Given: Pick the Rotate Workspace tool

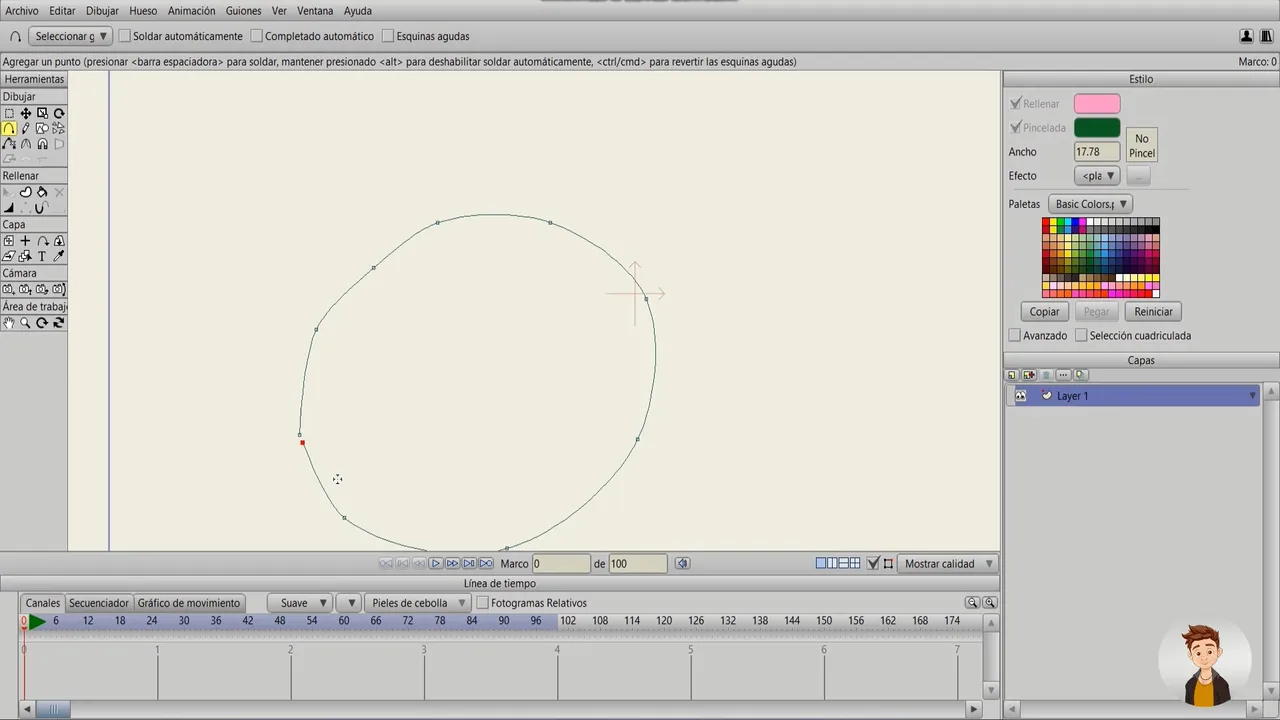Looking at the screenshot, I should click(42, 323).
